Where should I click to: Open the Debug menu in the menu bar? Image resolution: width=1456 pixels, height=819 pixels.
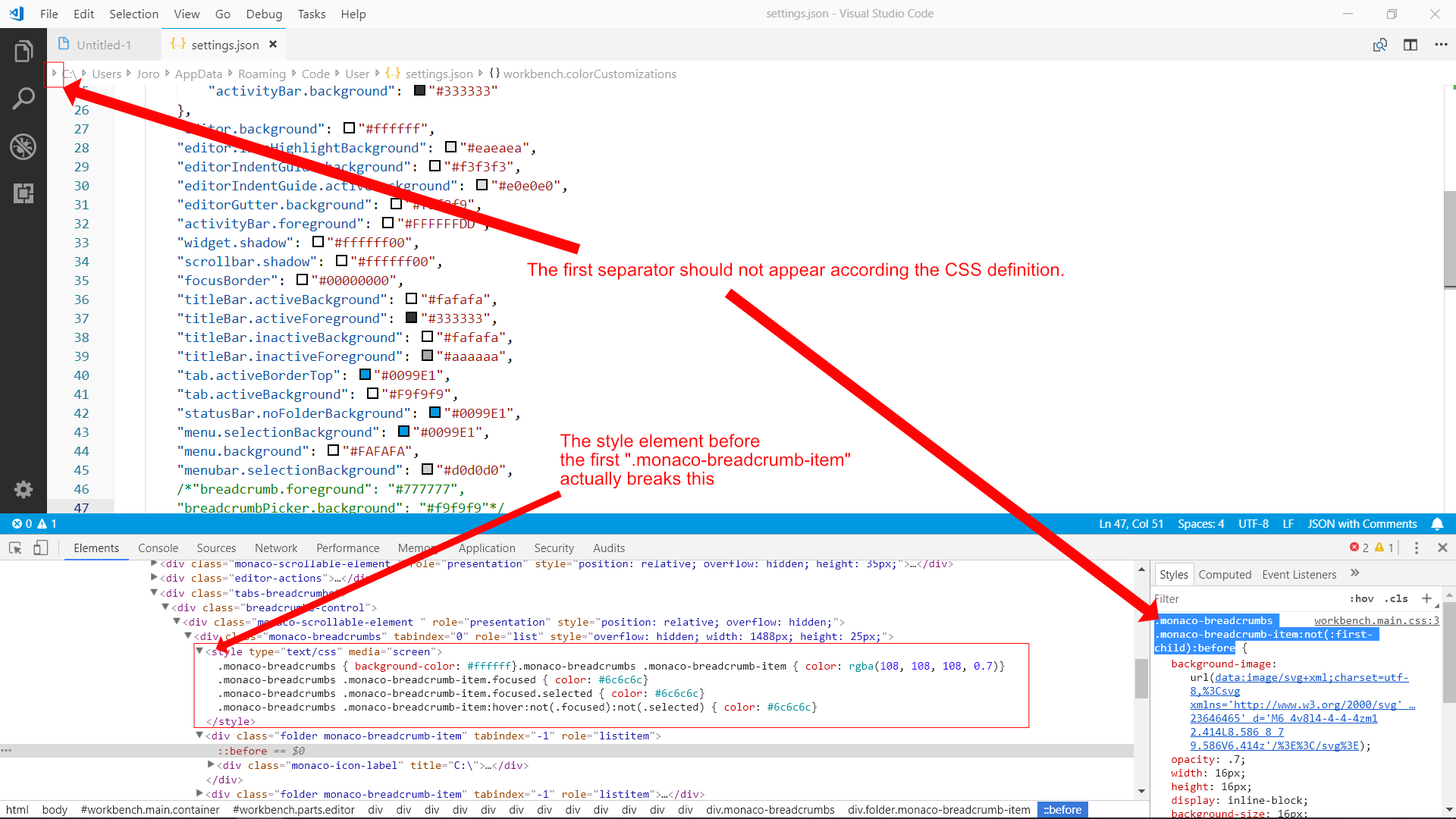(x=264, y=14)
